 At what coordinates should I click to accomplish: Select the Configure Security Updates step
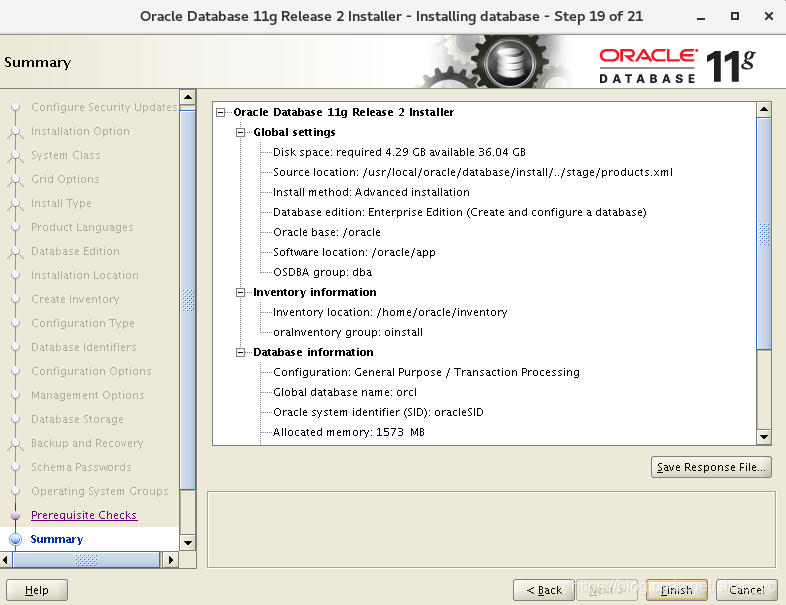tap(104, 107)
